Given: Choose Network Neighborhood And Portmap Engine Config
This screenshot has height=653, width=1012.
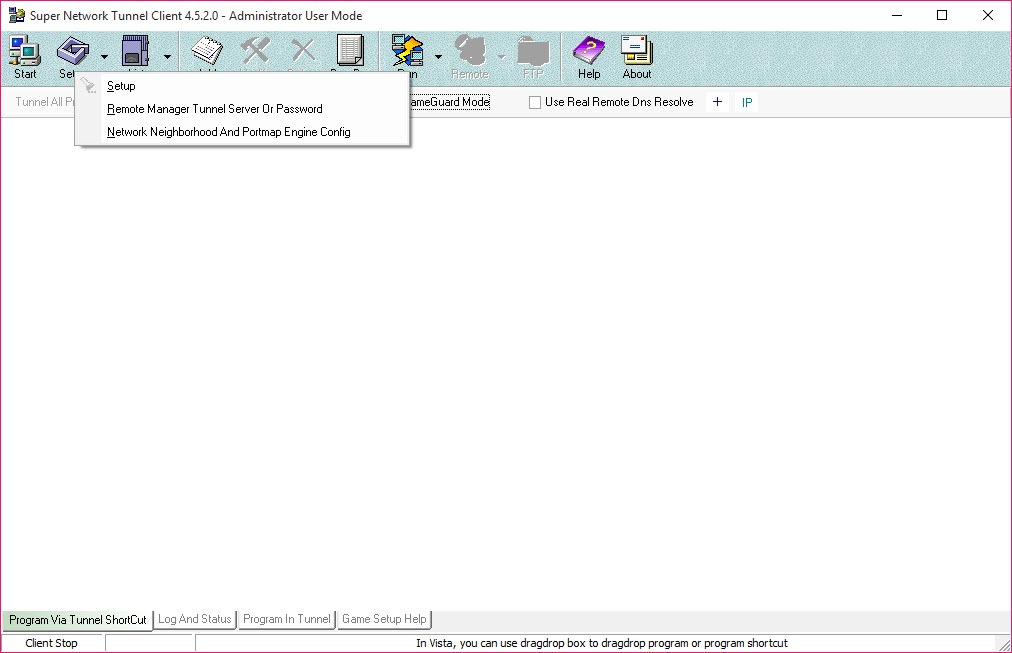Looking at the screenshot, I should pos(242,132).
